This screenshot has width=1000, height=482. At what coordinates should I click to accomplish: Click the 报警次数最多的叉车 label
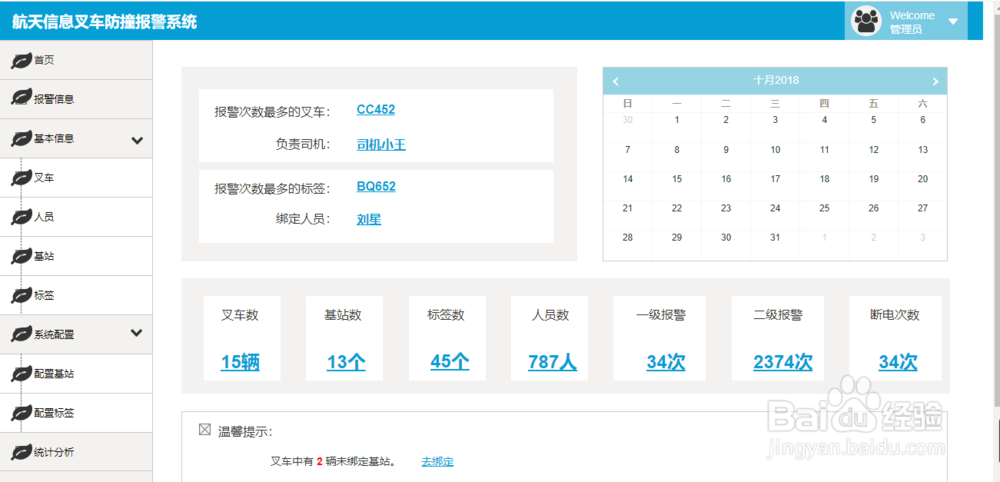point(272,112)
